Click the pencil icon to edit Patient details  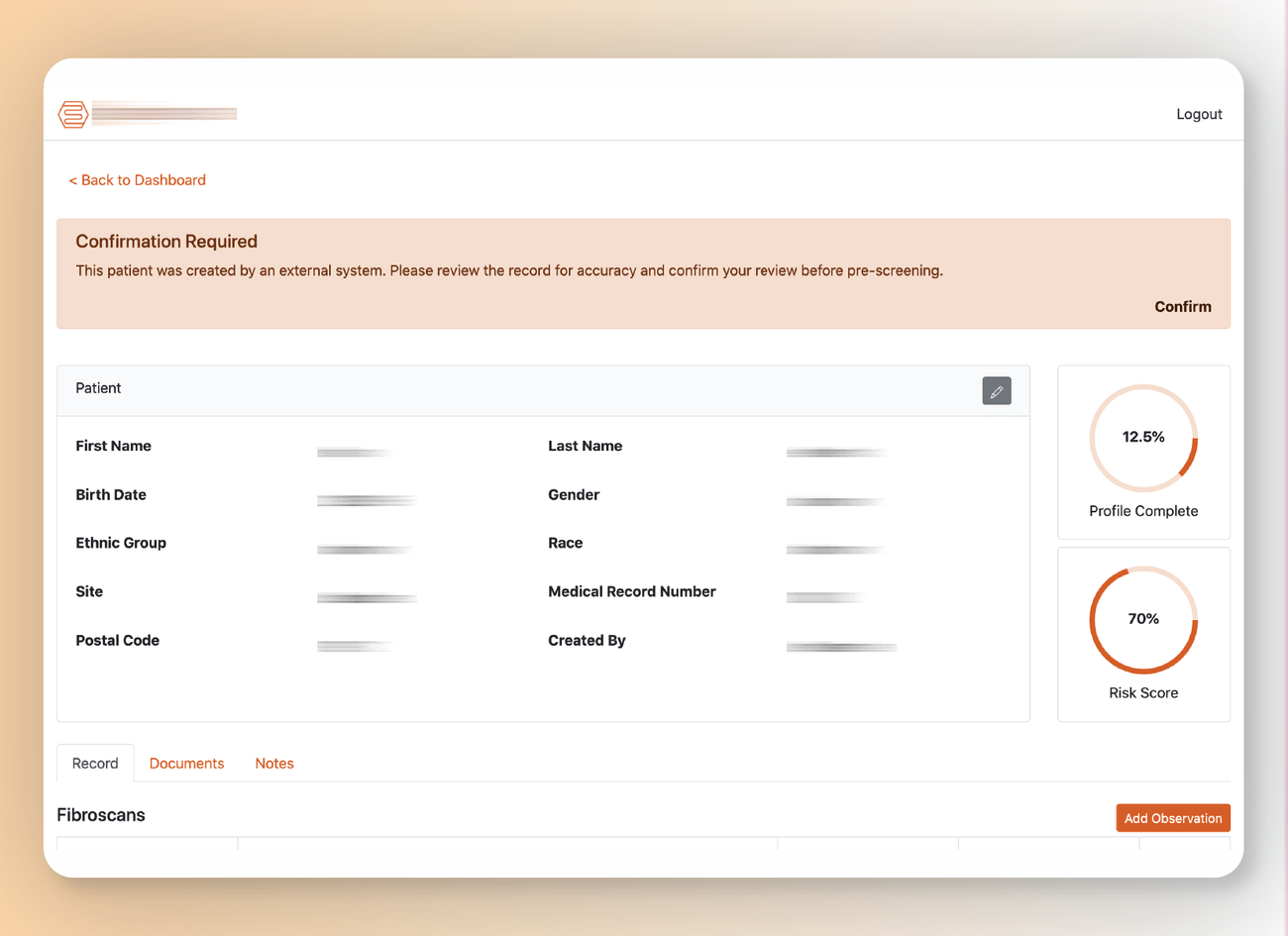coord(997,390)
